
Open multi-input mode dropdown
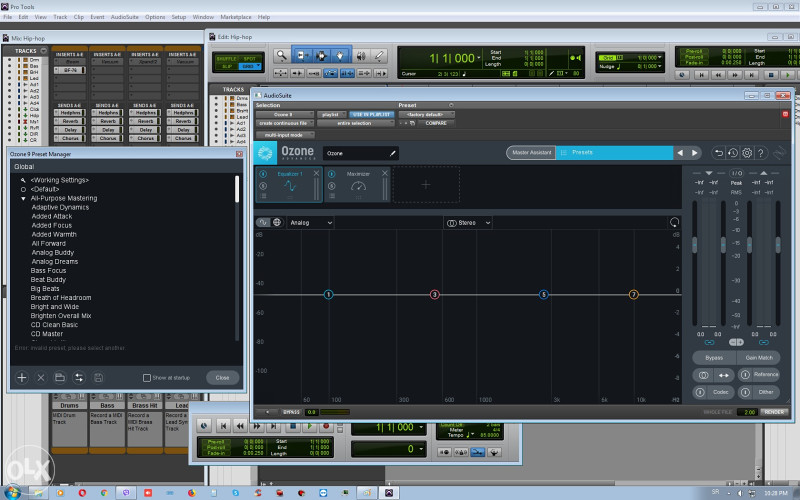point(285,135)
